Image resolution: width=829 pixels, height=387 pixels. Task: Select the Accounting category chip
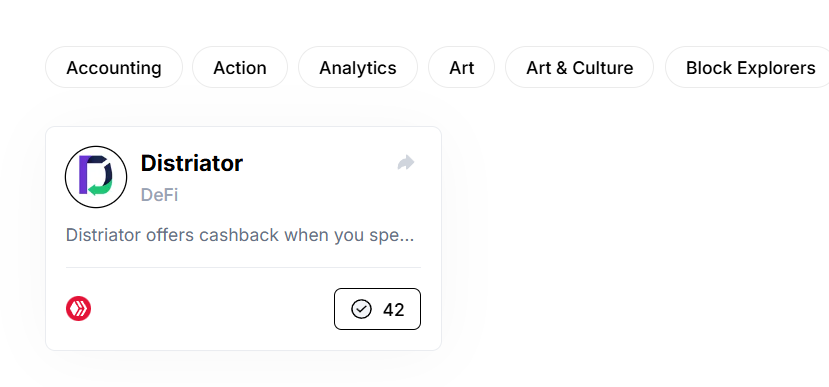point(114,67)
